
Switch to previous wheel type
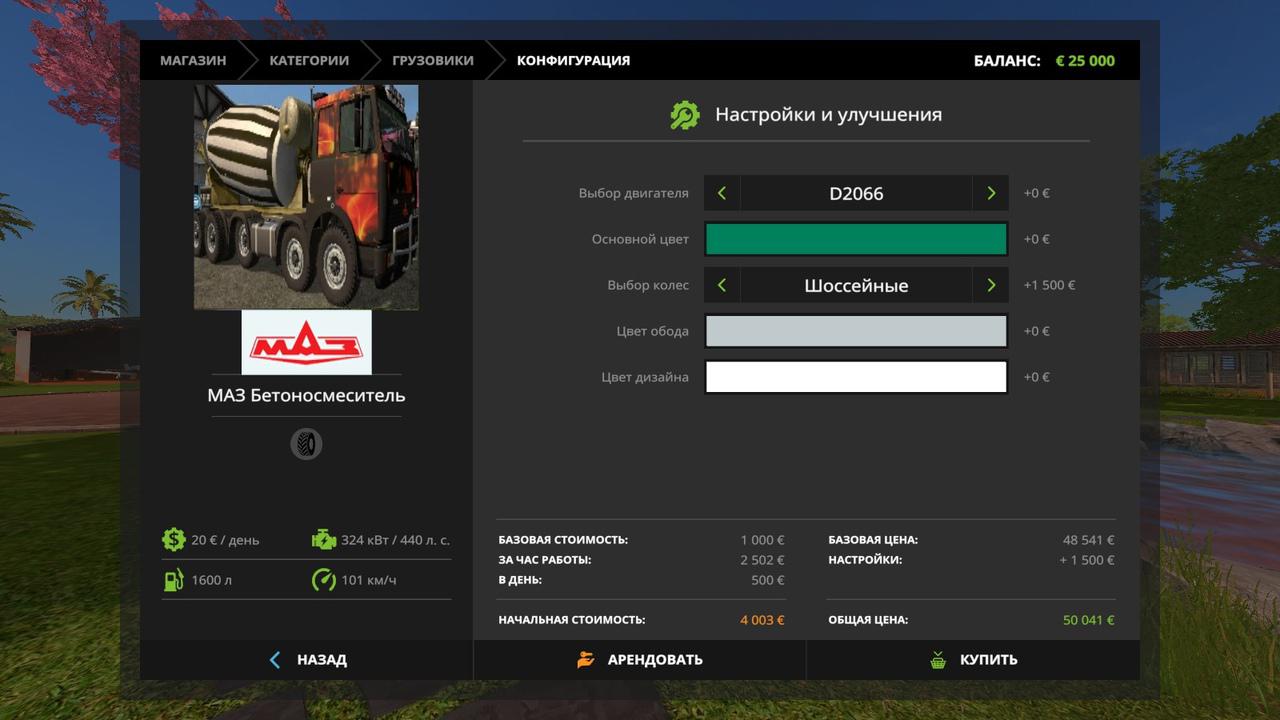(x=722, y=285)
